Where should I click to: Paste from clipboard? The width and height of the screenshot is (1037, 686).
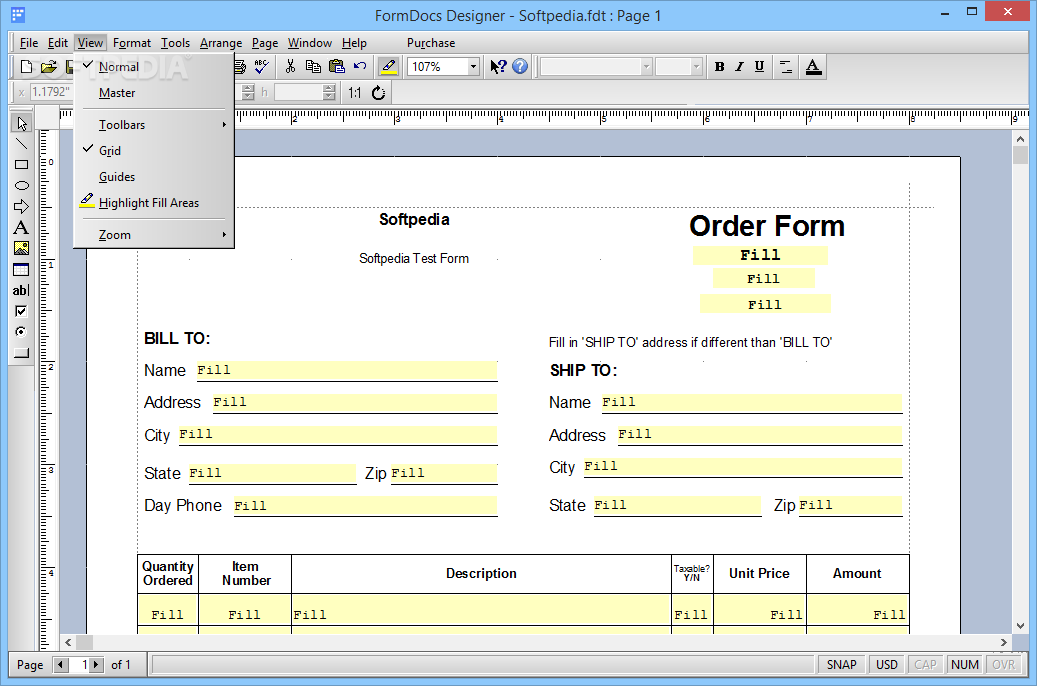(337, 66)
